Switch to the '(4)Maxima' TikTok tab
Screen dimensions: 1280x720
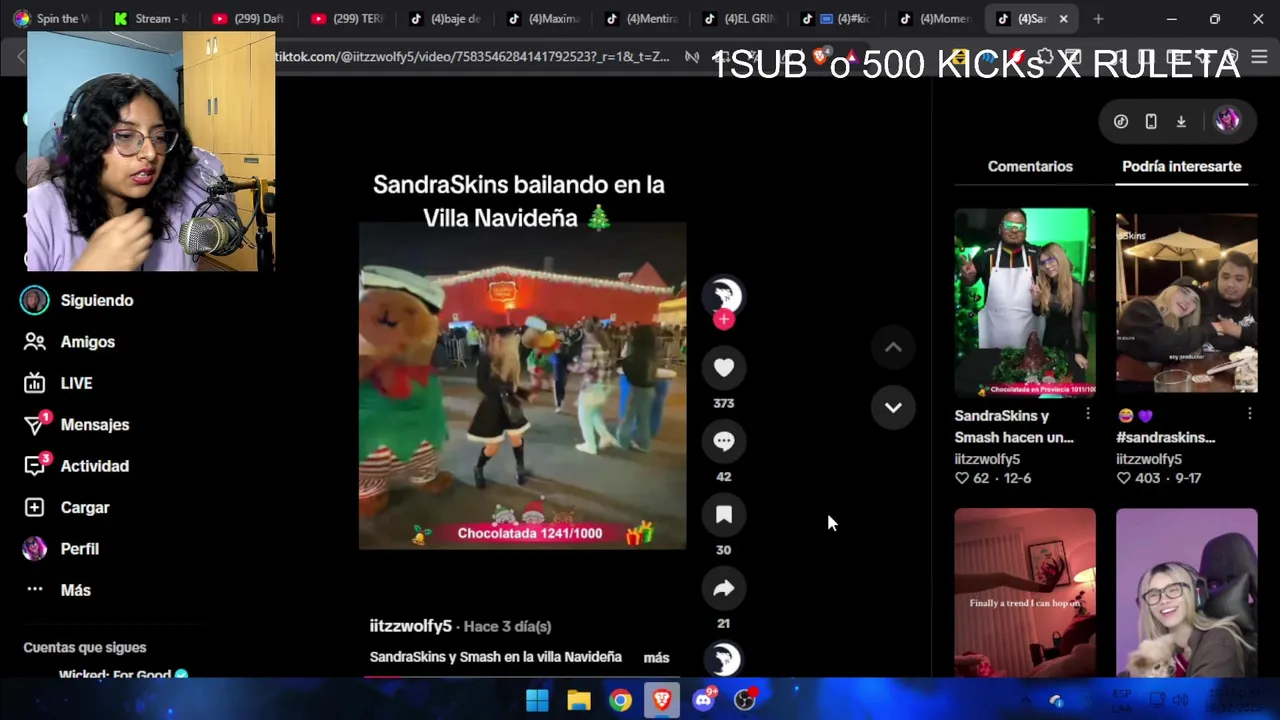[x=545, y=18]
